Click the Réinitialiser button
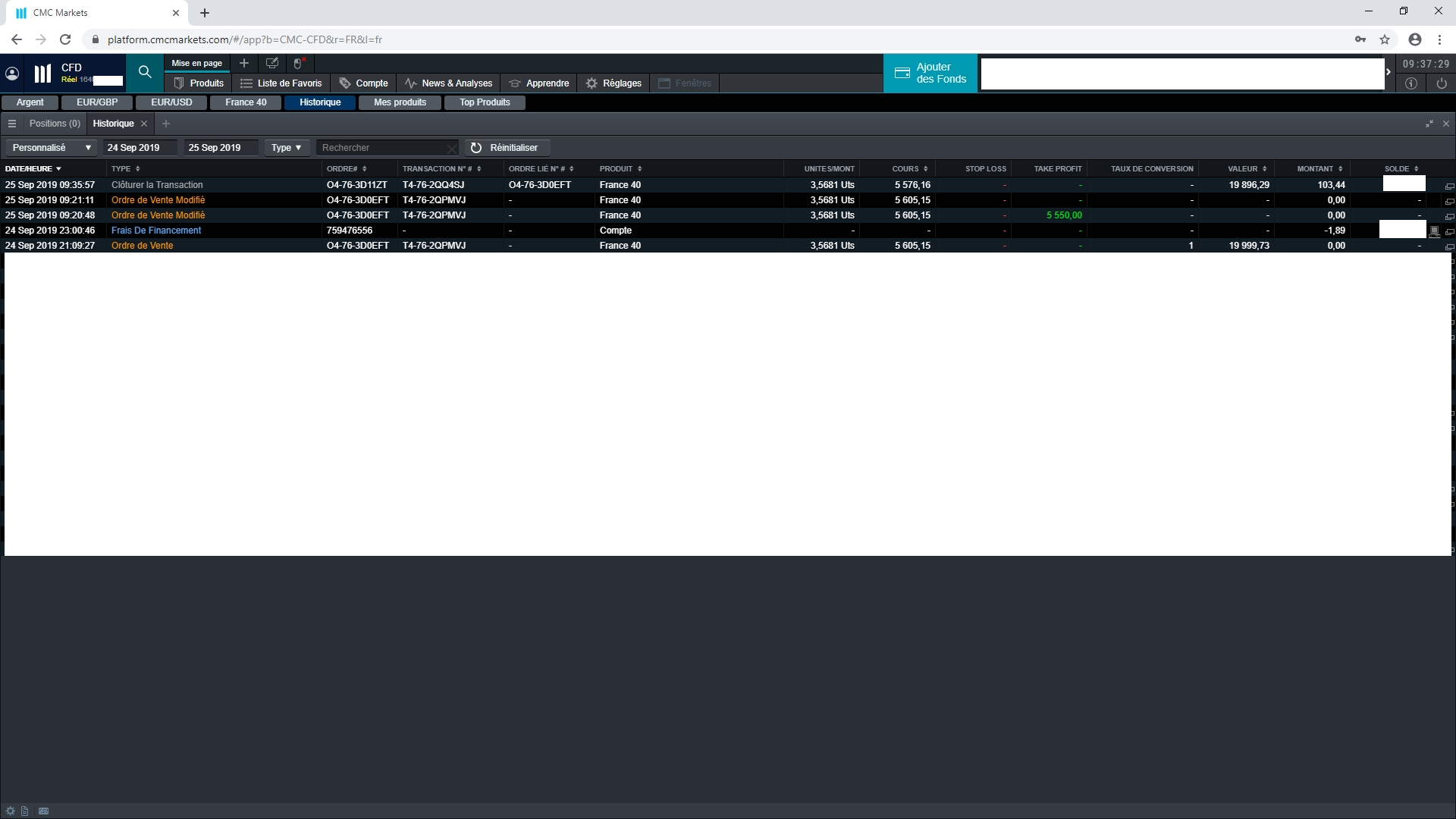Screen dimensions: 1456x819 coord(505,148)
